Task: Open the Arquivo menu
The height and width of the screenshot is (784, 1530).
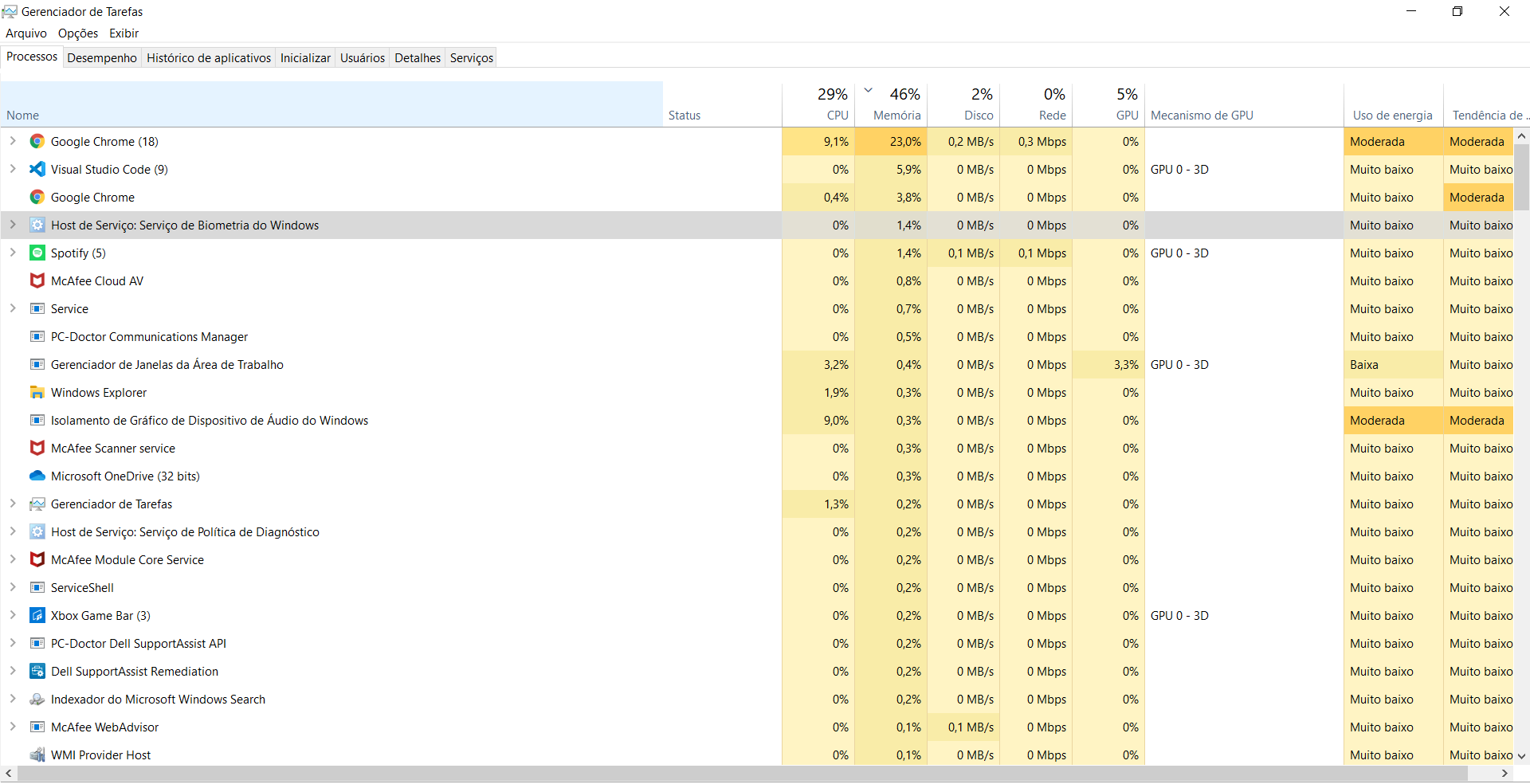Action: pyautogui.click(x=26, y=33)
